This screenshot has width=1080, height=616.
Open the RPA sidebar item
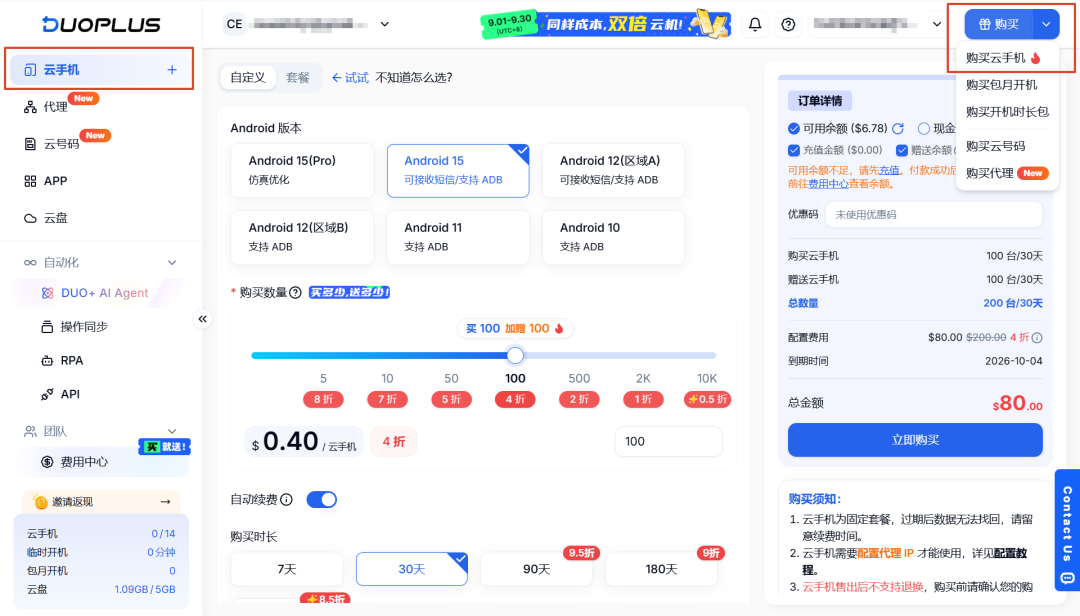pos(72,360)
